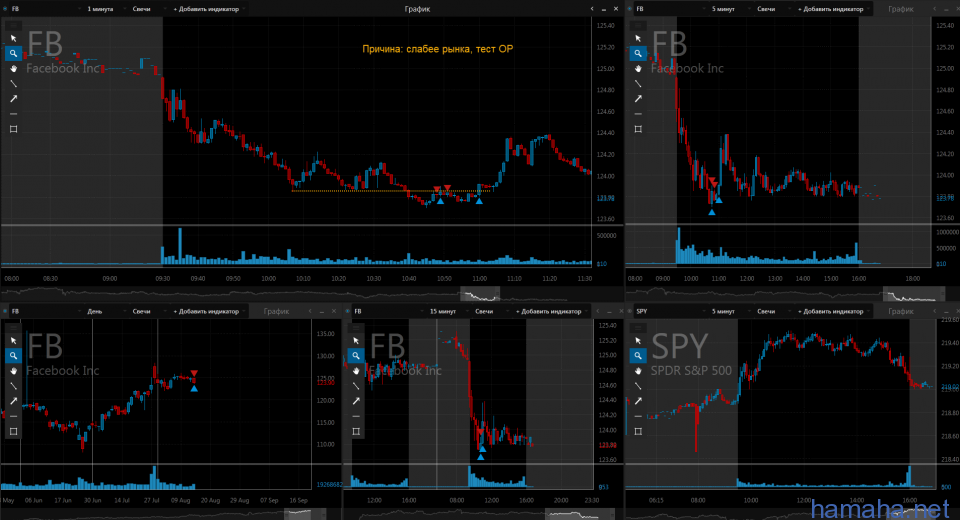Select the cursor tool in FB 15 минут chart
Image resolution: width=960 pixels, height=520 pixels.
click(x=356, y=341)
